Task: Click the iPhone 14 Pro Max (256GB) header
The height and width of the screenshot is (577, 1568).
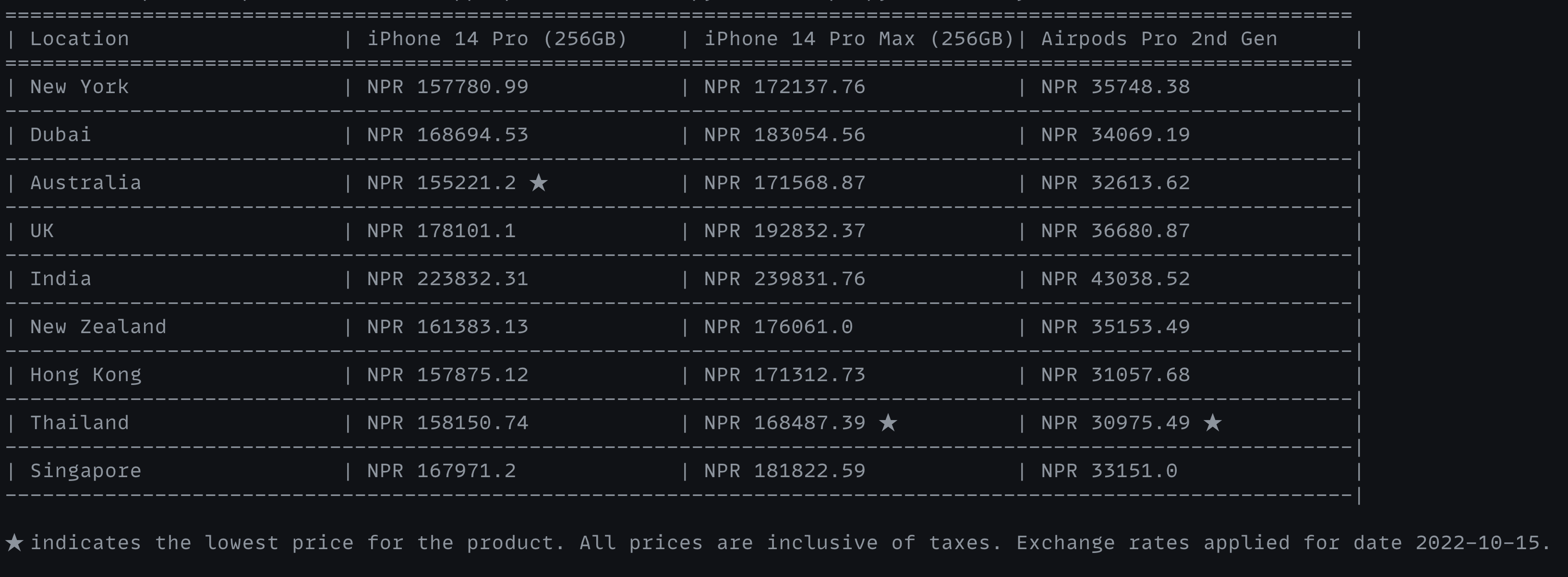Action: pos(858,39)
